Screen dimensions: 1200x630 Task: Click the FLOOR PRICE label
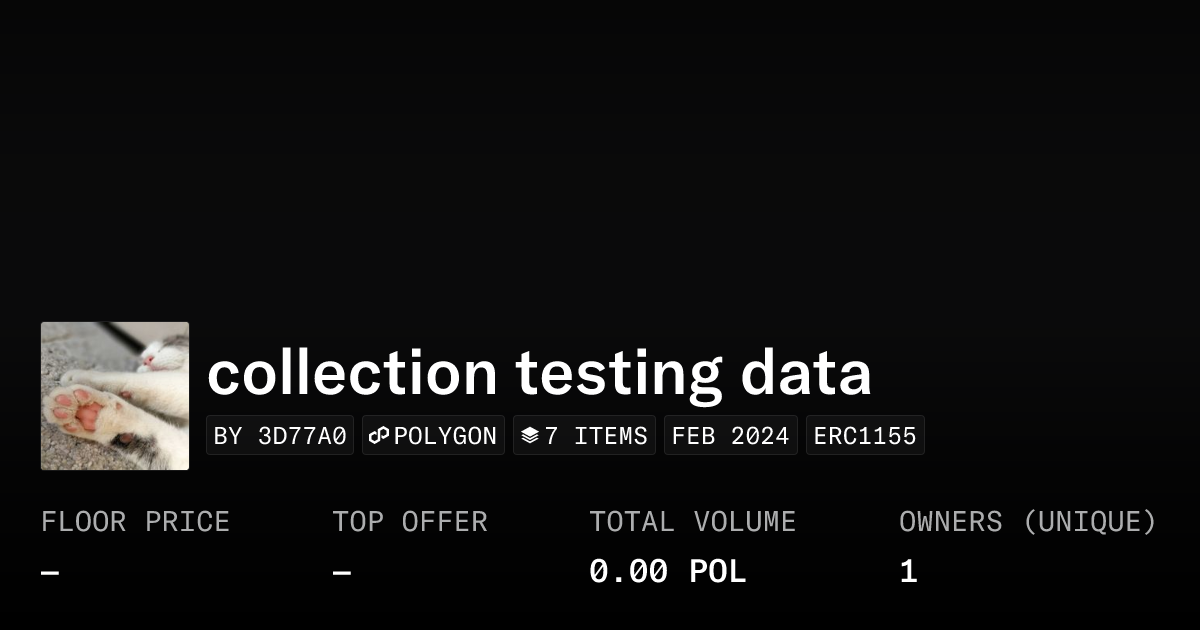[x=135, y=522]
